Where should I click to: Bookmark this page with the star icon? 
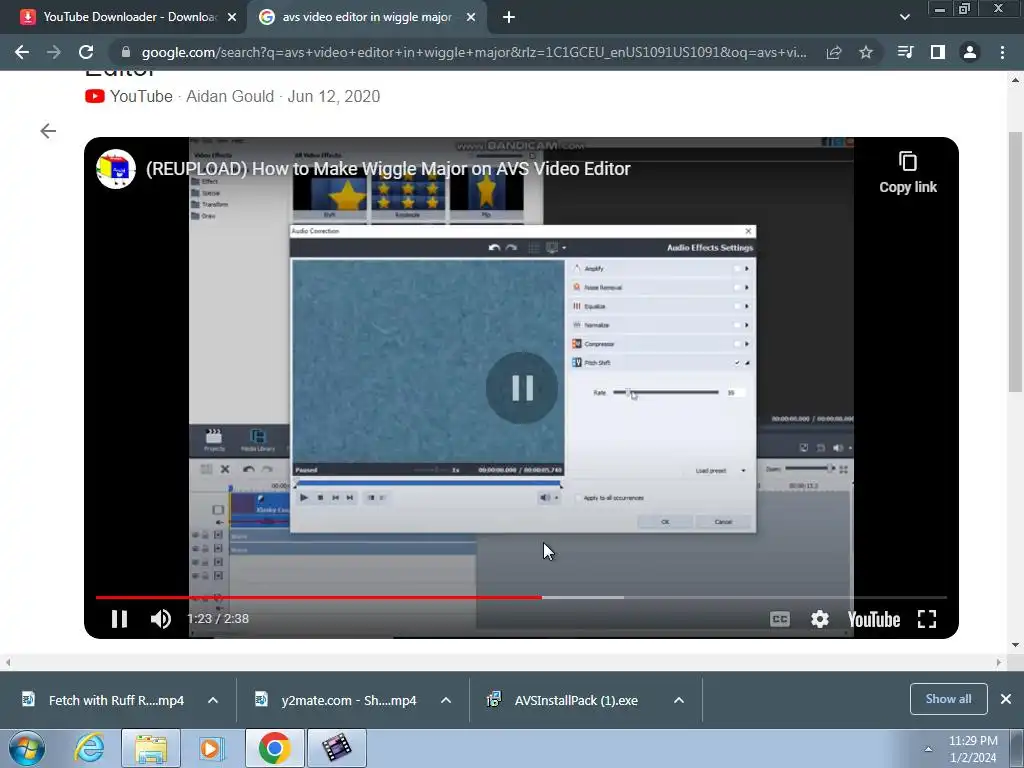[x=866, y=52]
